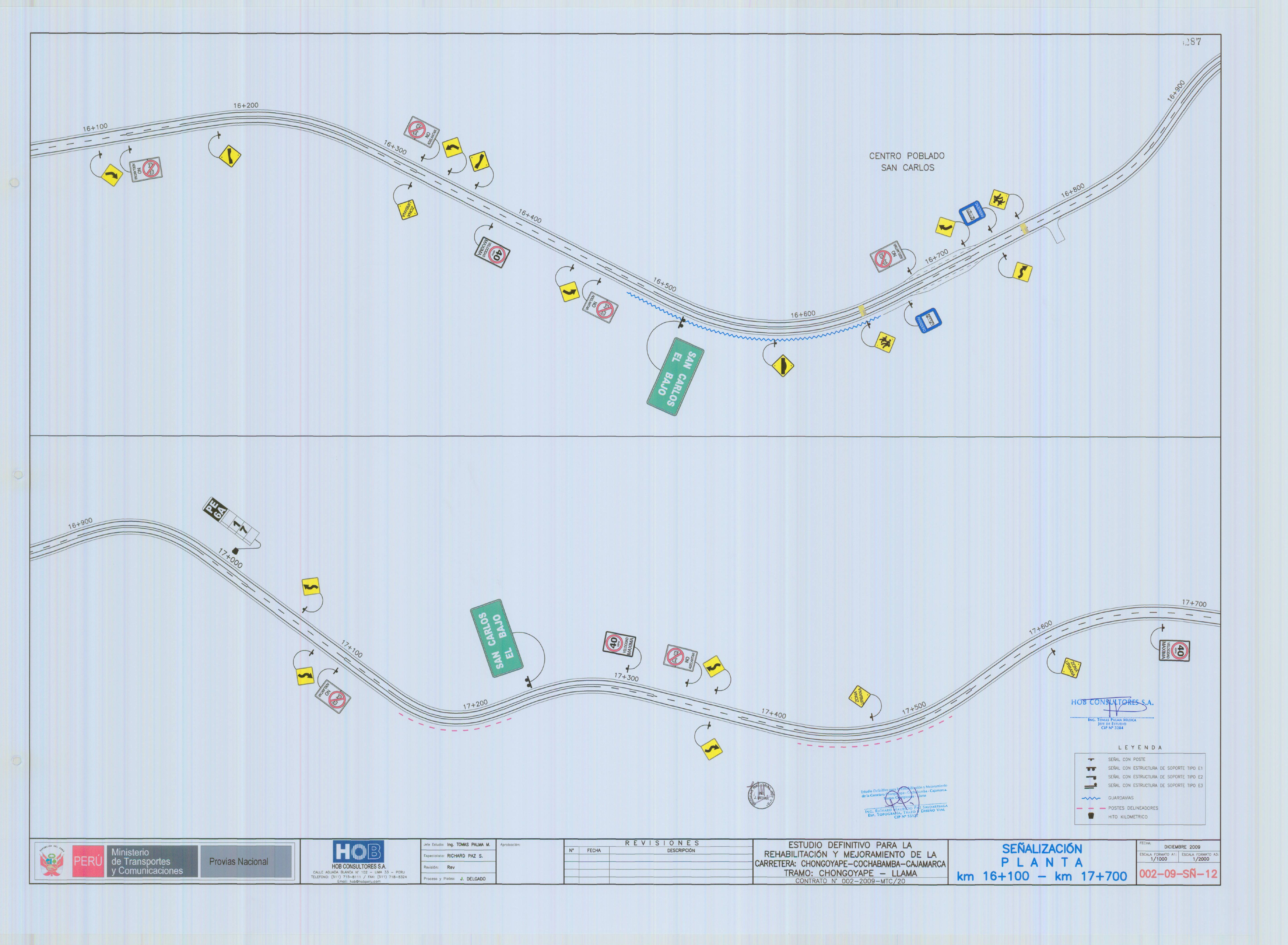The width and height of the screenshot is (1288, 945).
Task: Click the 16+600 station label
Action: coord(803,314)
